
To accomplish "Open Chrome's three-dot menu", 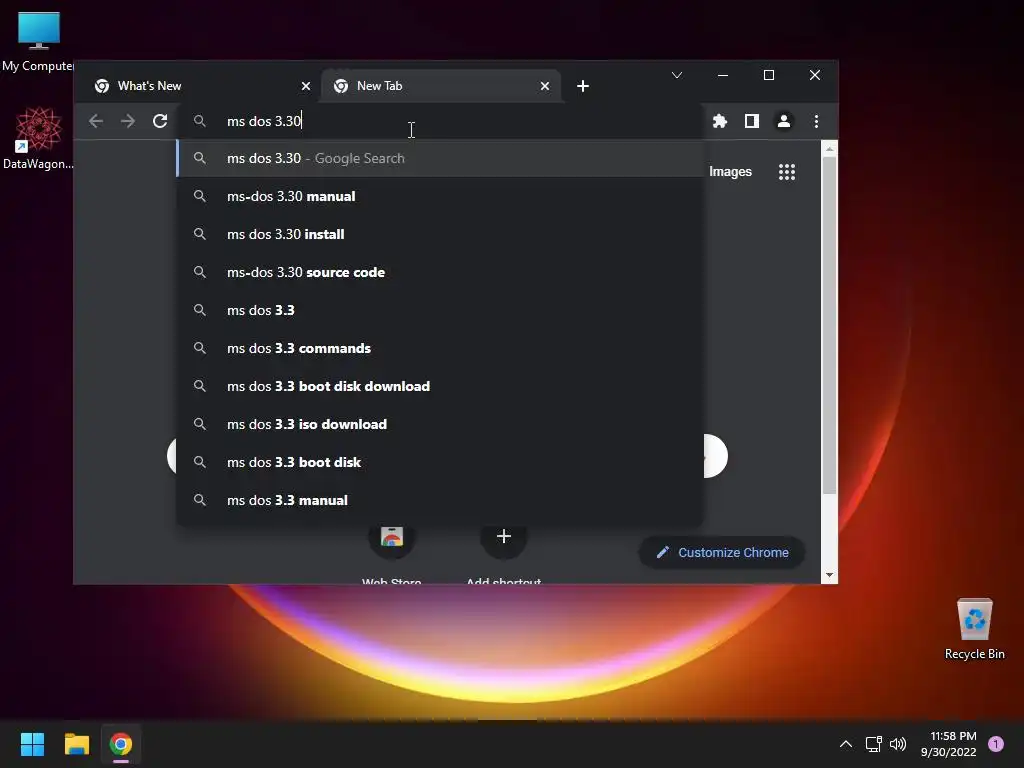I will [816, 121].
